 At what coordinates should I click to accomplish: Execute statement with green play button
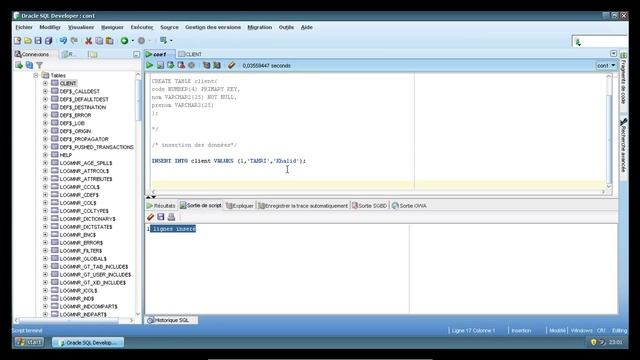(x=149, y=65)
